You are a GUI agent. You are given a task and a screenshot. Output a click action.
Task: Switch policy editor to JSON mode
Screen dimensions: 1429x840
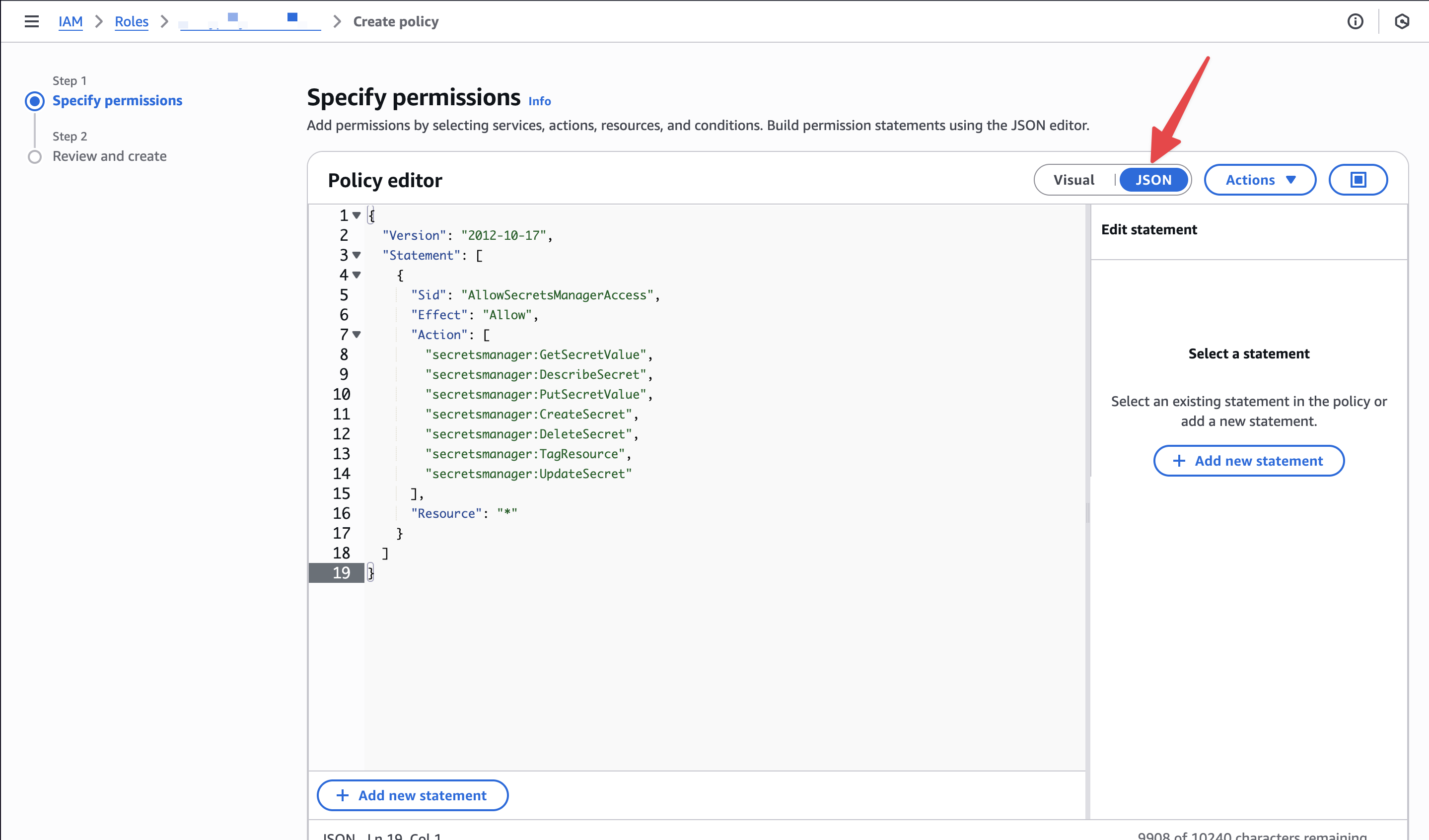pos(1153,180)
